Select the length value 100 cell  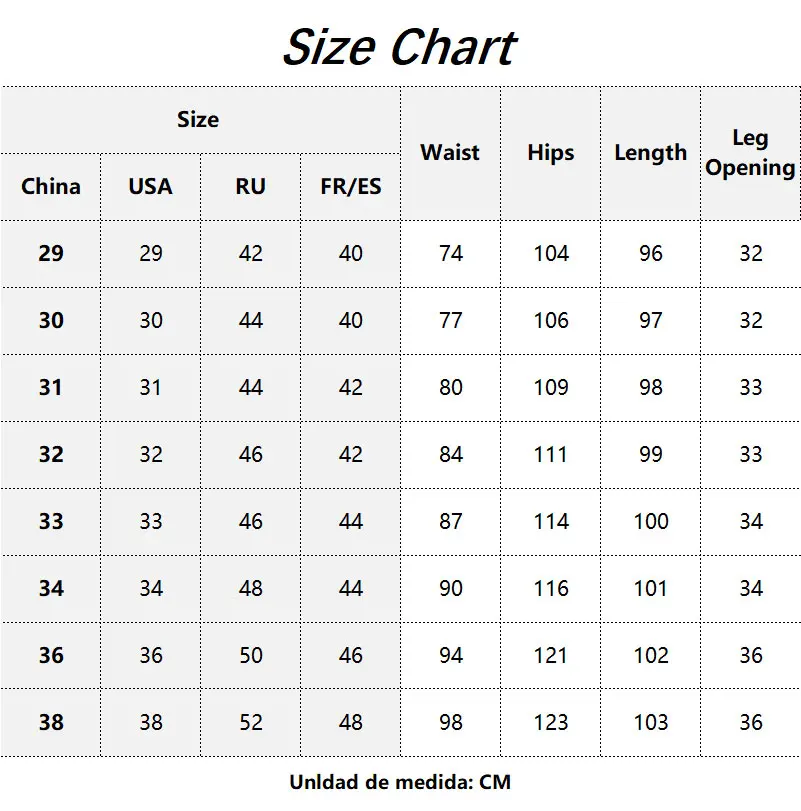(650, 521)
